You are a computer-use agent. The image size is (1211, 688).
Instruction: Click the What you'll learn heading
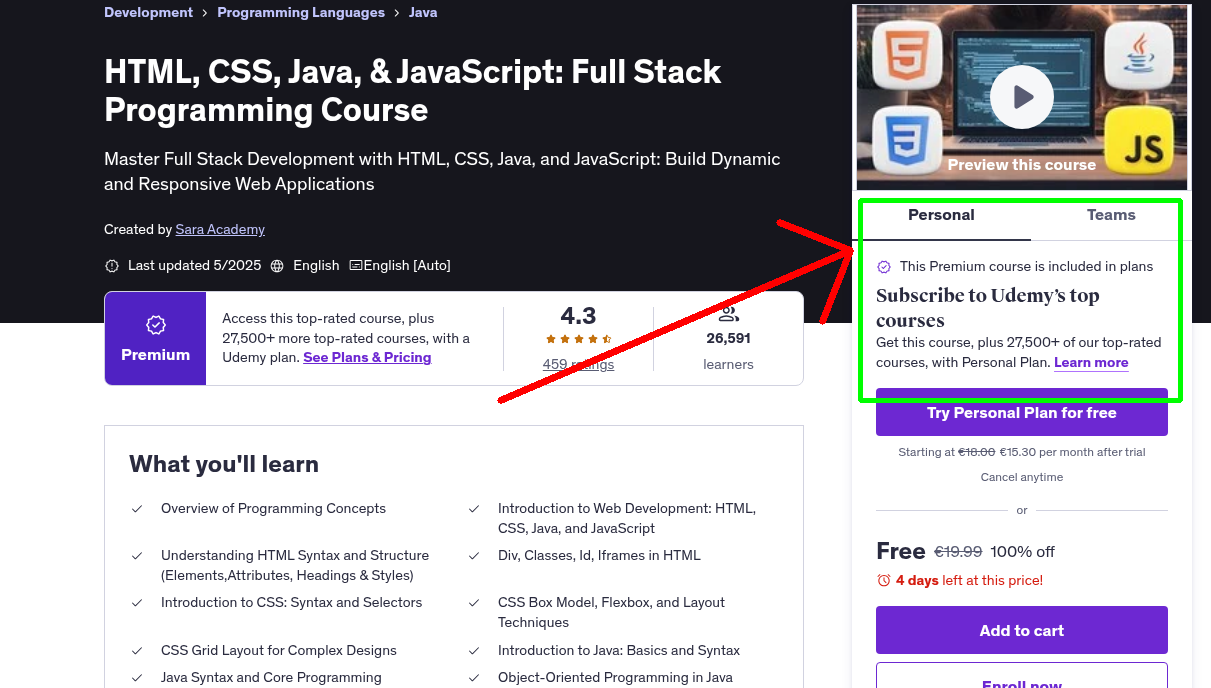pyautogui.click(x=224, y=464)
